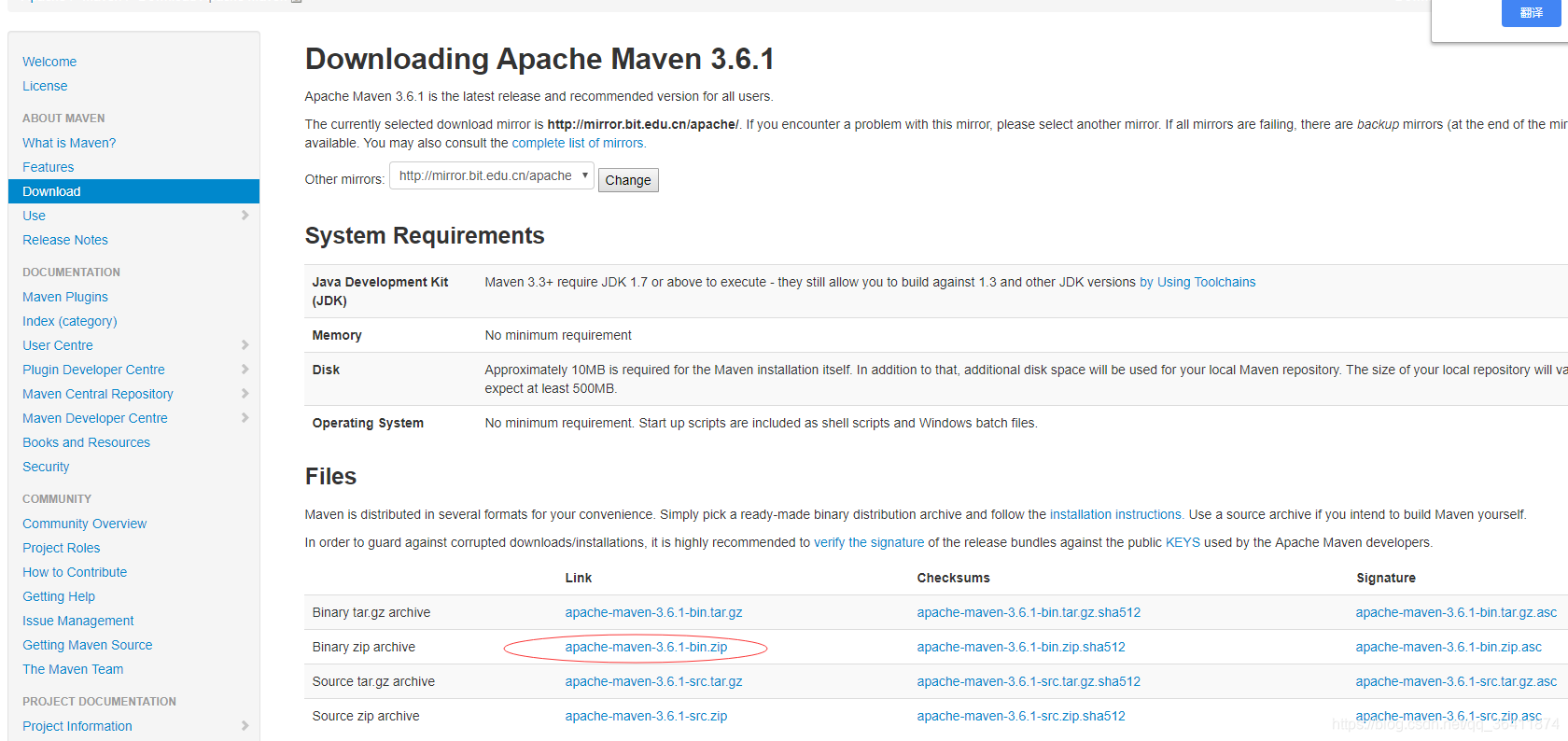Click the Change mirror button
1568x741 pixels.
(628, 180)
